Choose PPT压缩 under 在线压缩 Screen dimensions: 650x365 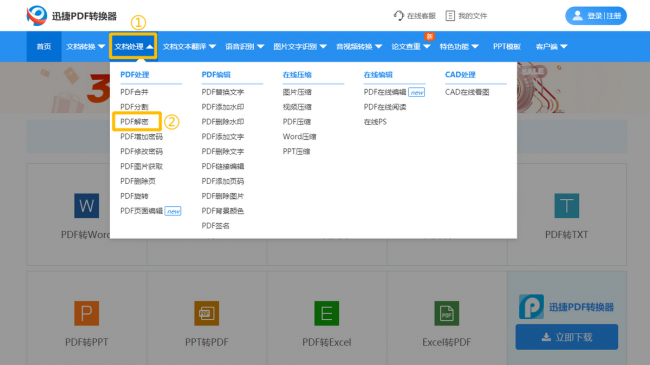point(296,151)
